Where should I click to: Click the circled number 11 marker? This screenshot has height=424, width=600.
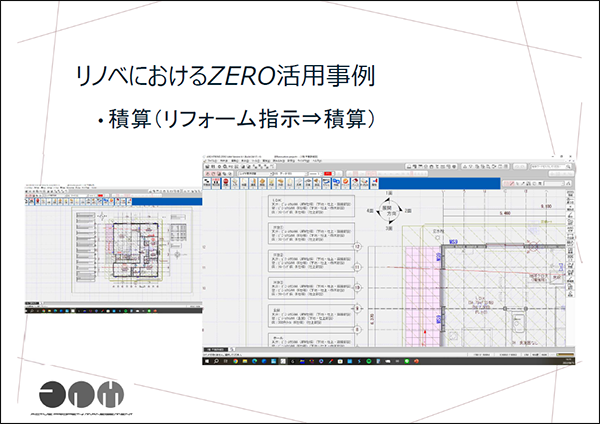(x=357, y=267)
